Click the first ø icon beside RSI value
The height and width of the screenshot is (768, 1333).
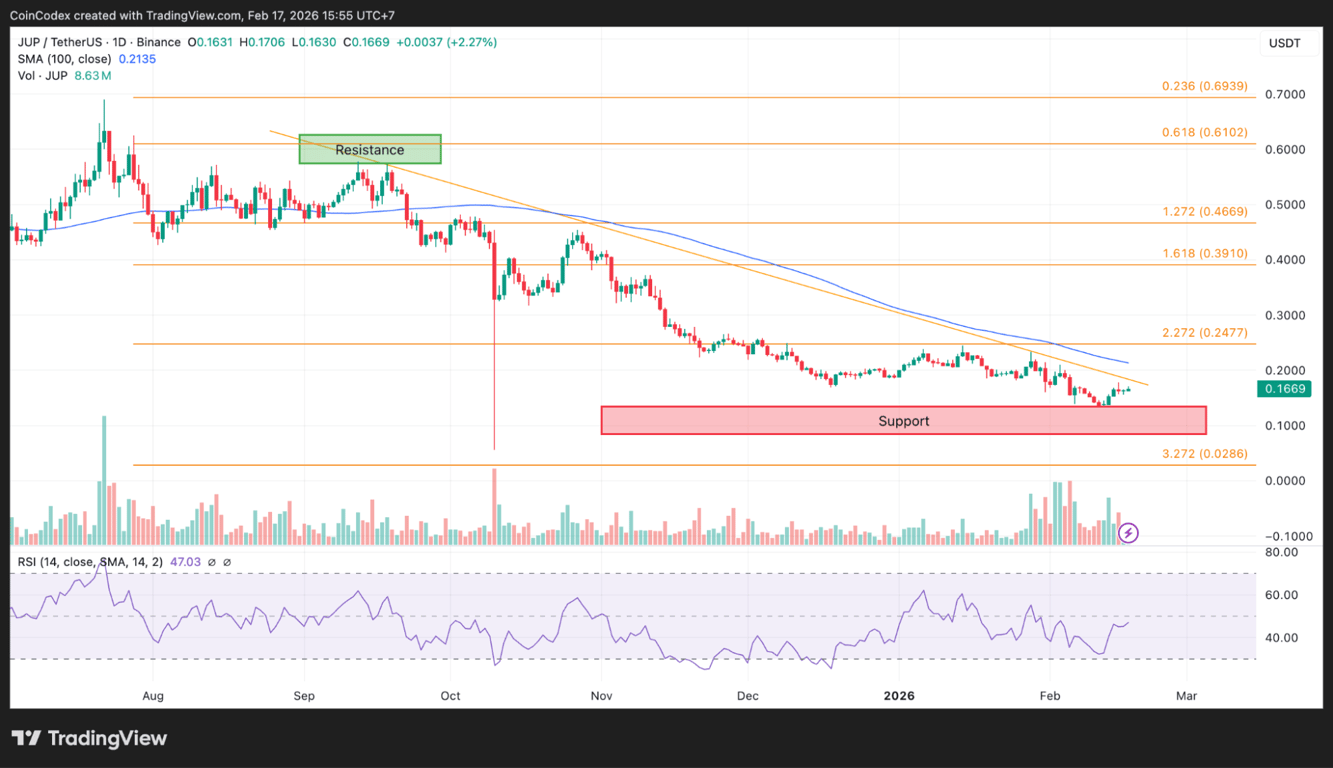click(x=213, y=563)
